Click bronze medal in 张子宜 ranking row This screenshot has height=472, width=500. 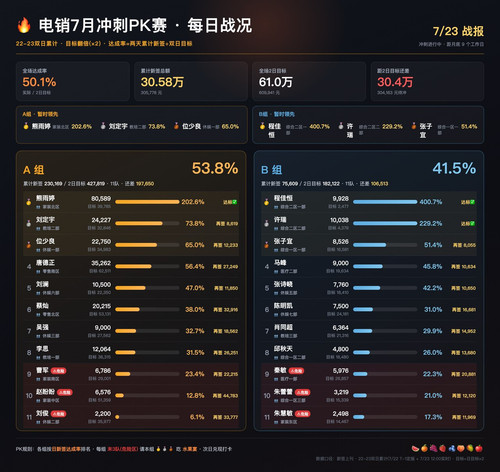pos(267,245)
